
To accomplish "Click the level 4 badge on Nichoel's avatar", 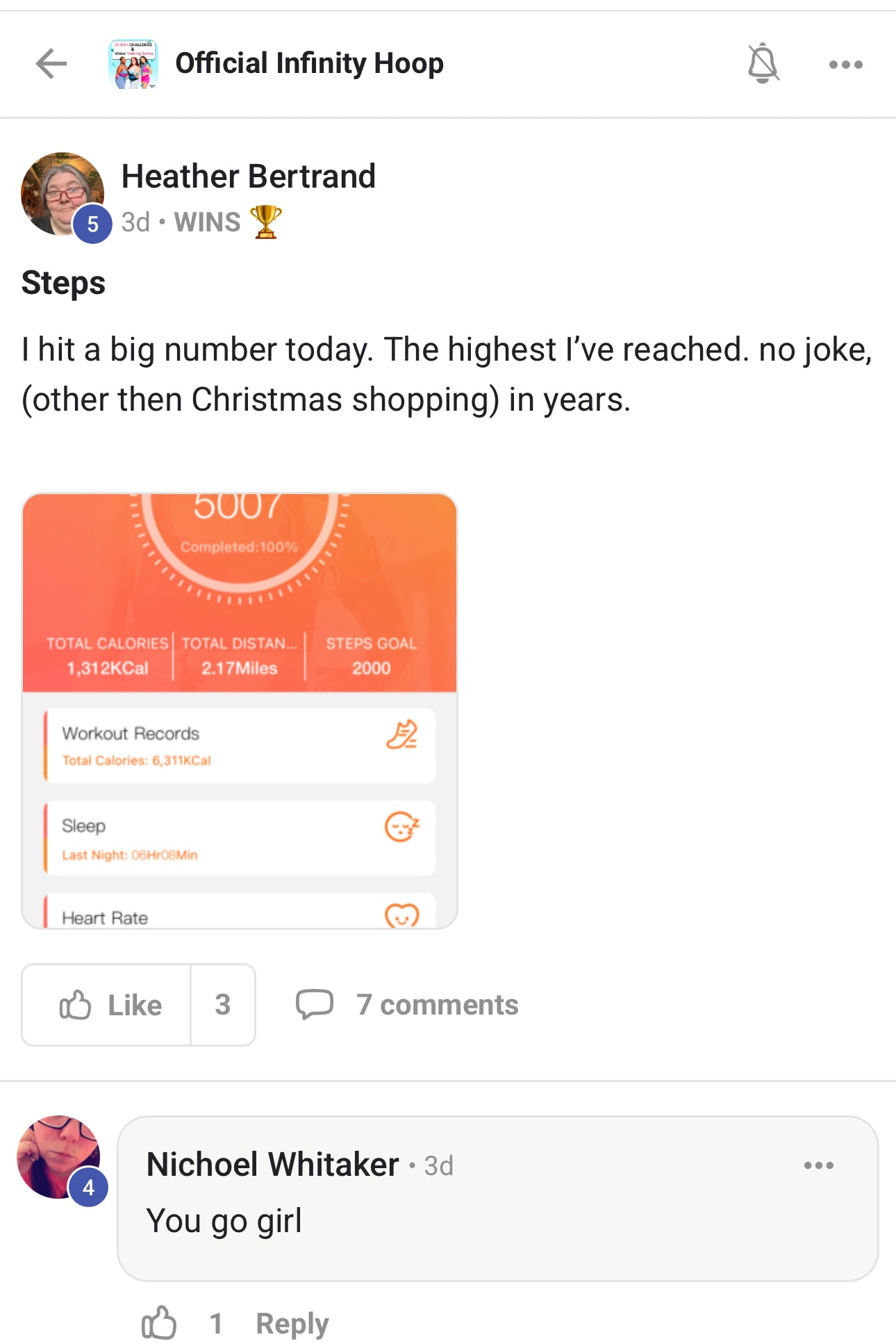I will click(88, 1188).
